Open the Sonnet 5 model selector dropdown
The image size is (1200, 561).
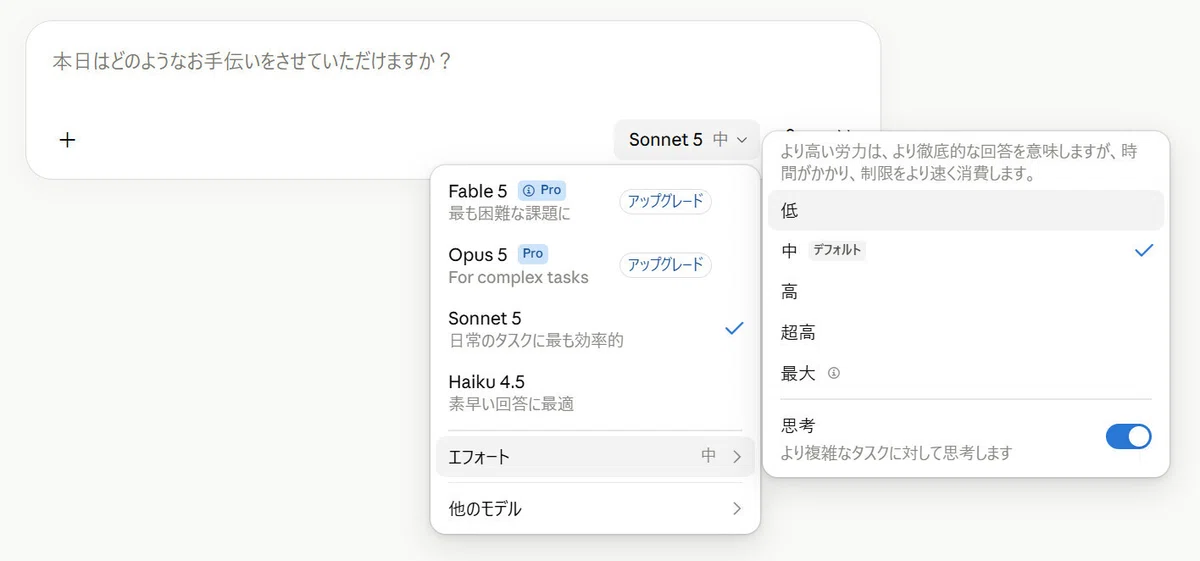click(687, 140)
